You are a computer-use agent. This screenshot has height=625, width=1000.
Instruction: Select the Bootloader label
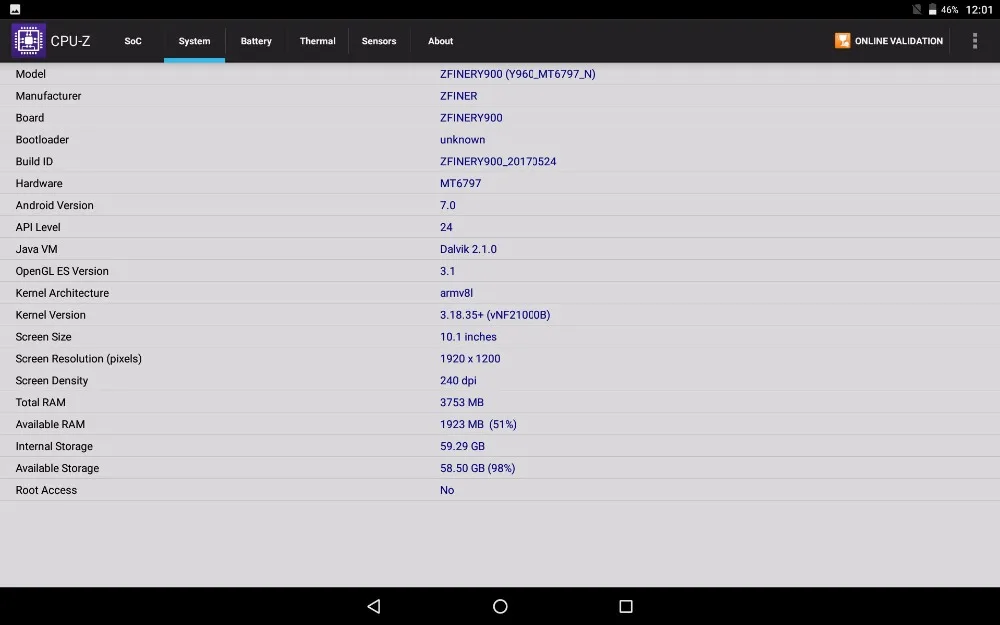tap(42, 140)
